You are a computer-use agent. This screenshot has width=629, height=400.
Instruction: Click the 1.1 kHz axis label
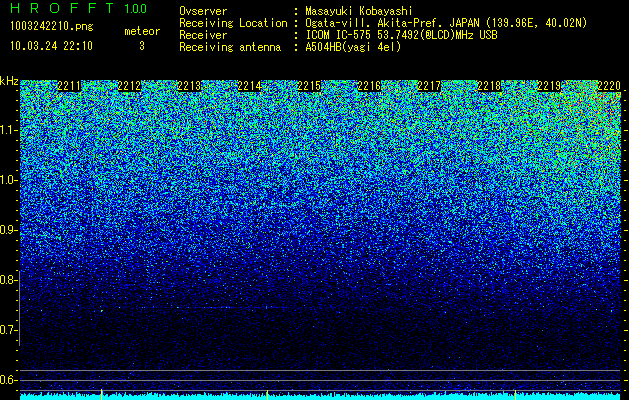click(9, 130)
